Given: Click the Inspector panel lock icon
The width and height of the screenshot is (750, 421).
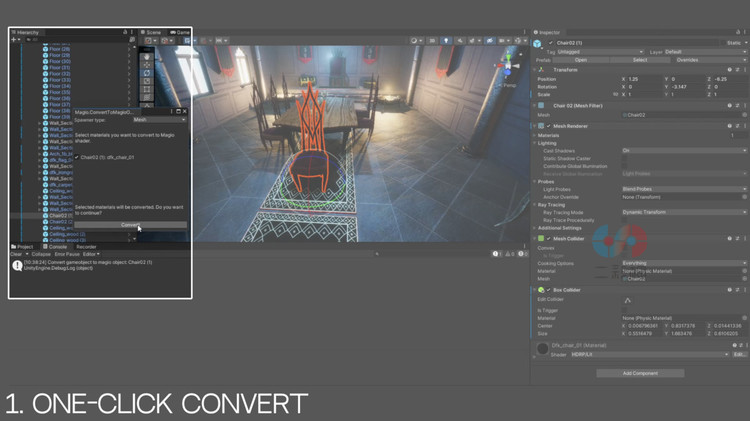Looking at the screenshot, I should click(x=738, y=32).
